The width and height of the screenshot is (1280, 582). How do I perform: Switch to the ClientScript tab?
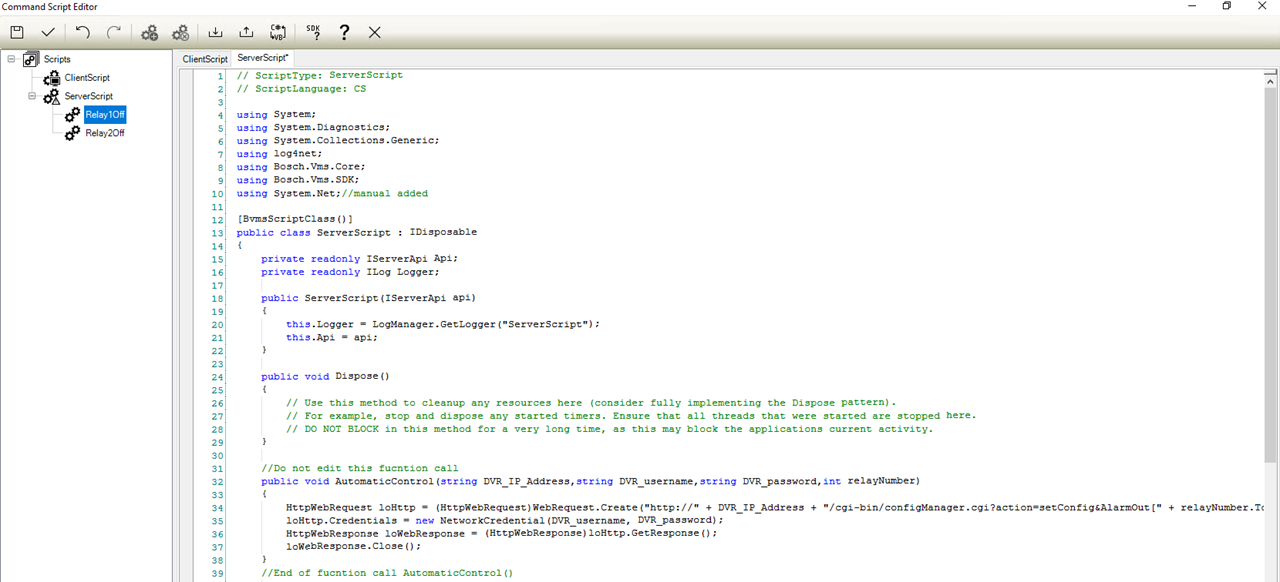pyautogui.click(x=205, y=59)
